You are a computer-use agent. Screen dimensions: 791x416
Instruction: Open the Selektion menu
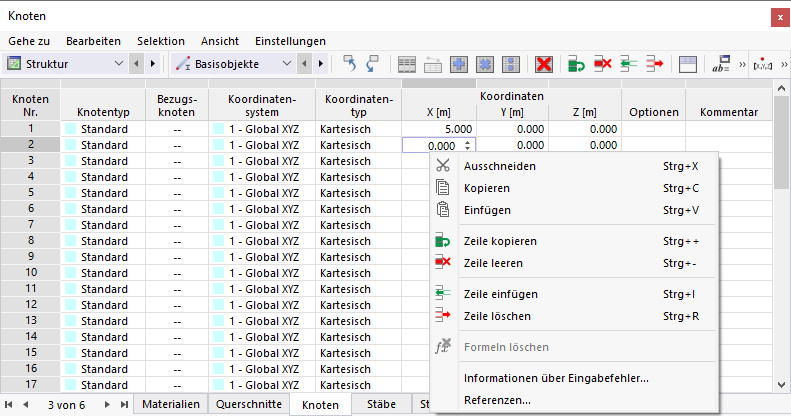pyautogui.click(x=161, y=41)
